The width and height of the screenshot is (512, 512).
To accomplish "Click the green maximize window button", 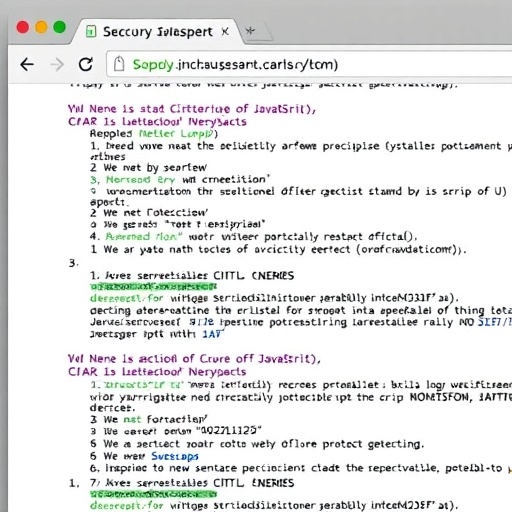I will [60, 27].
